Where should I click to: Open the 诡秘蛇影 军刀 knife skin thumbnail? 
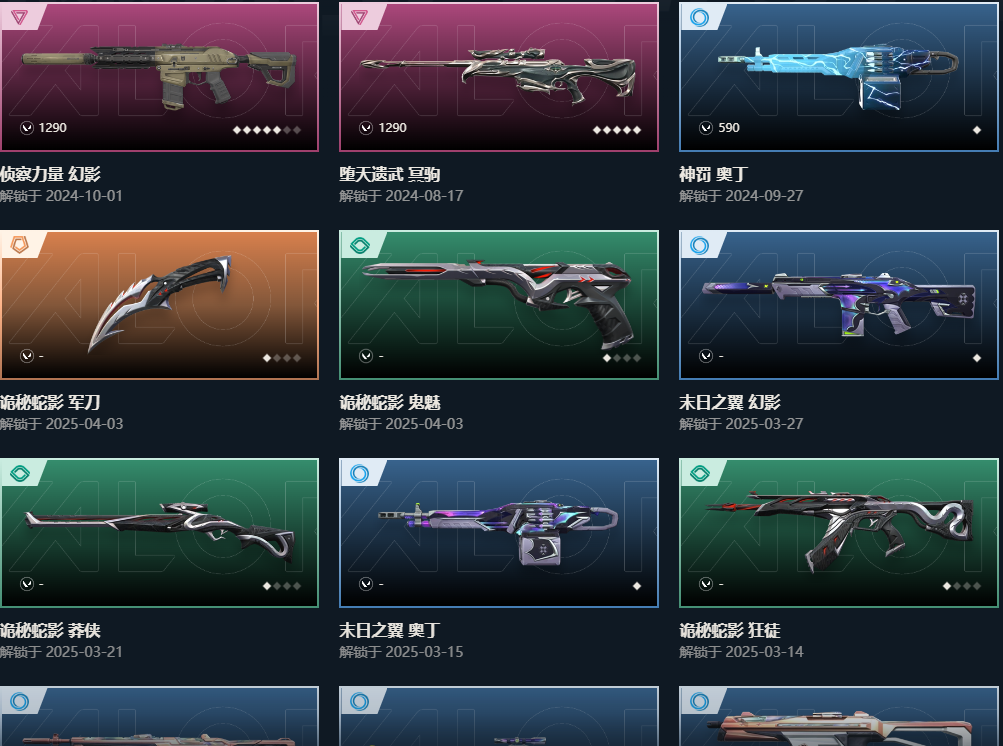point(159,305)
